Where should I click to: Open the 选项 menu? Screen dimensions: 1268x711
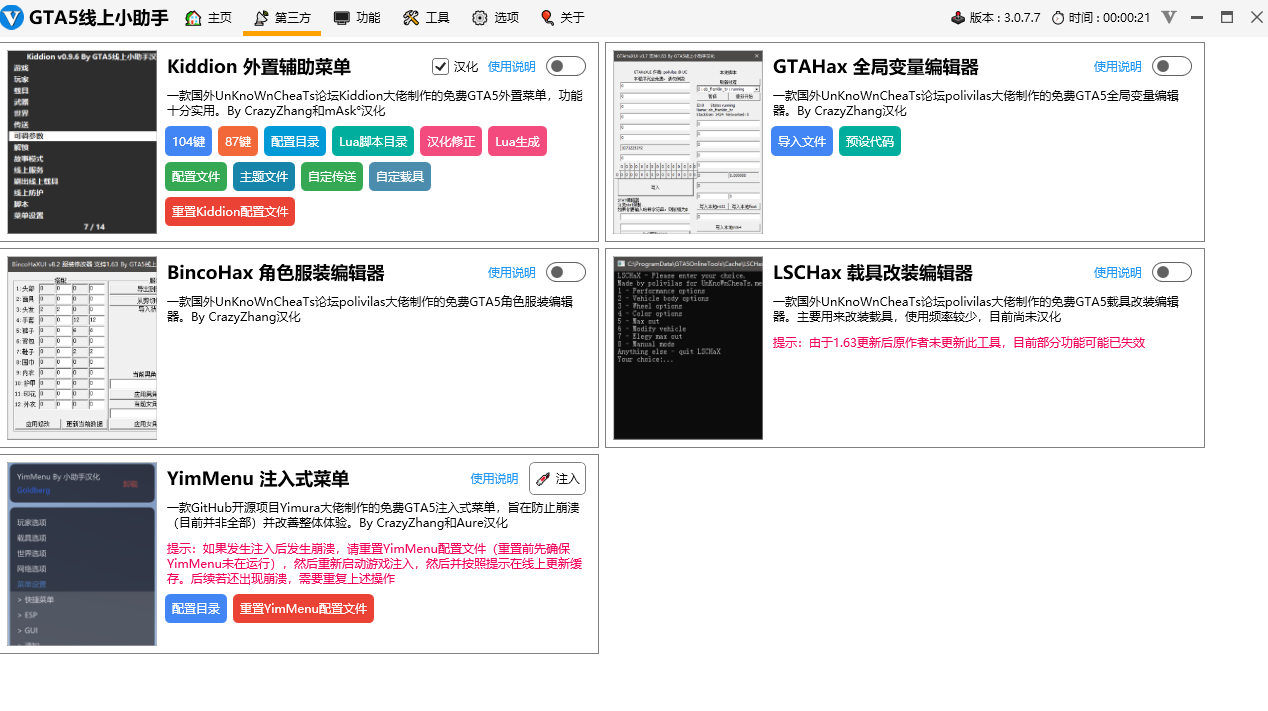pyautogui.click(x=495, y=17)
